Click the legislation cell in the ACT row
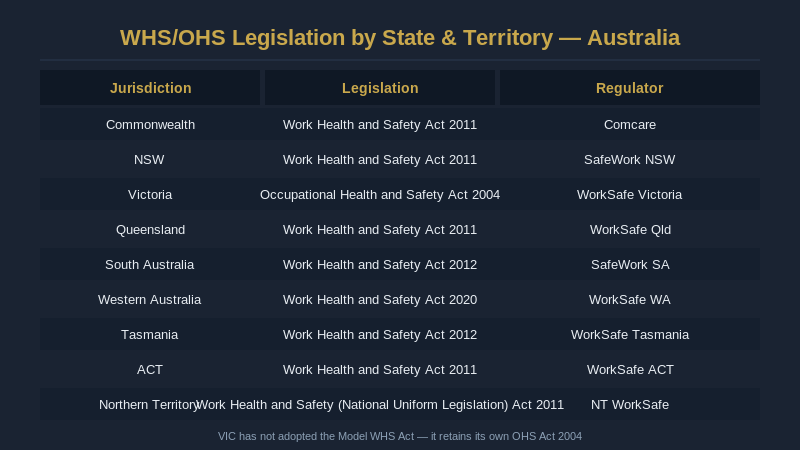Viewport: 800px width, 450px height. [380, 369]
